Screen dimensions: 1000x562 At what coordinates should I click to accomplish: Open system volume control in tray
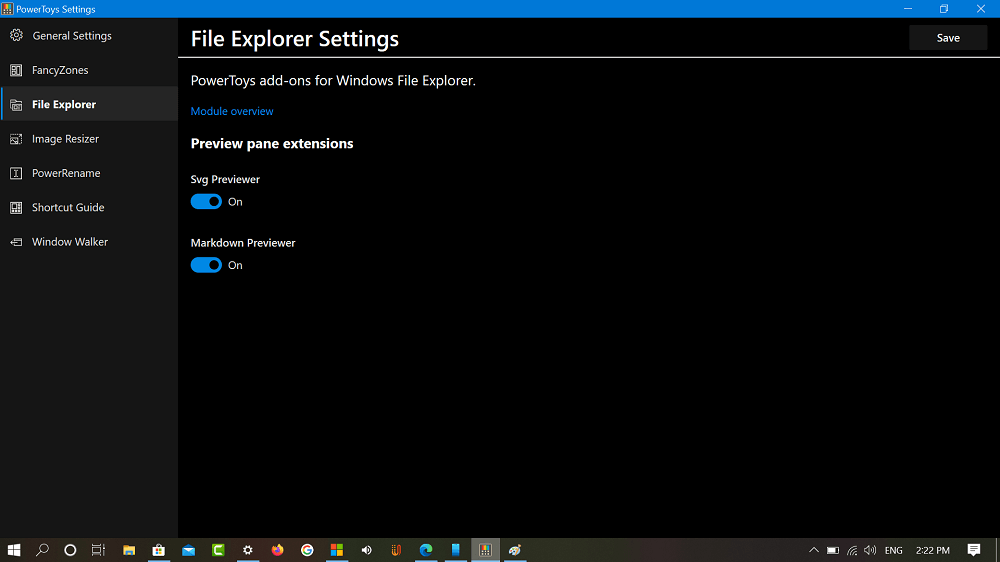pyautogui.click(x=871, y=550)
